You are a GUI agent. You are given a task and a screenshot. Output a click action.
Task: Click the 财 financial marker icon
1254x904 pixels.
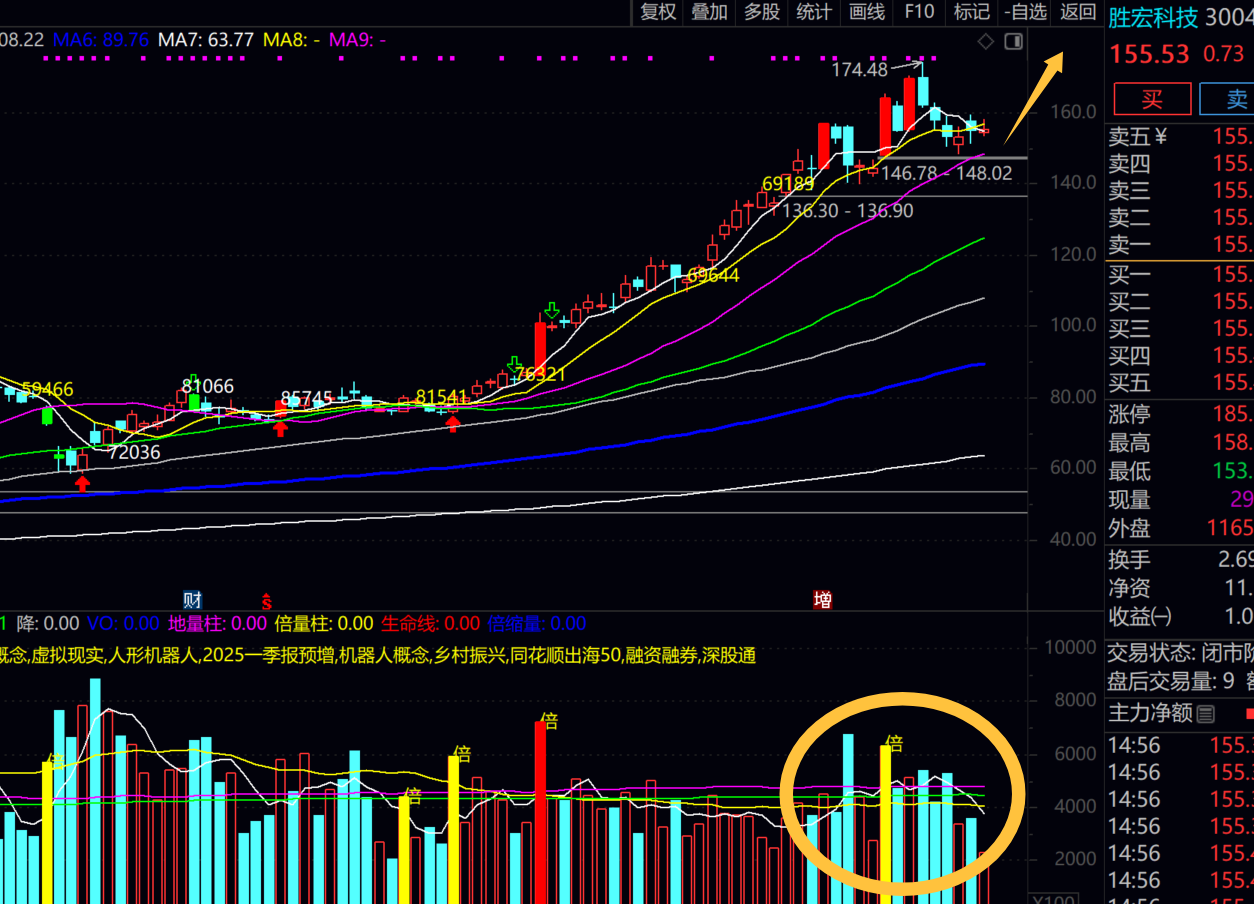[x=192, y=600]
